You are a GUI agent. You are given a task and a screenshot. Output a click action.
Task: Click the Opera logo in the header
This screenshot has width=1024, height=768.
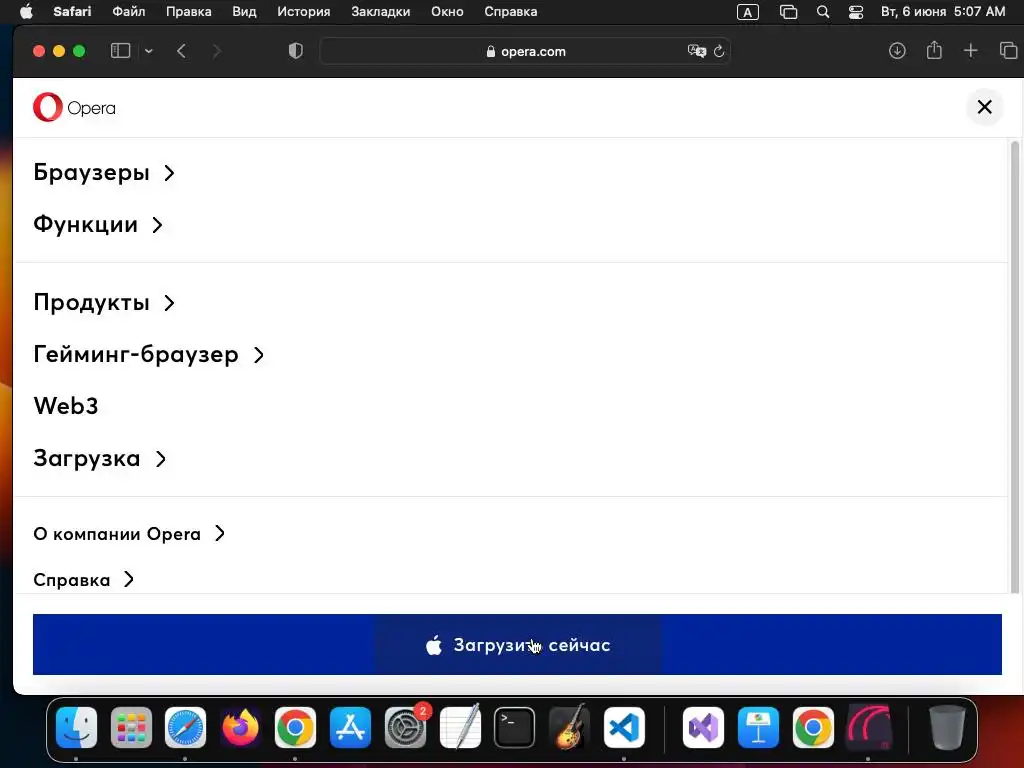(74, 108)
